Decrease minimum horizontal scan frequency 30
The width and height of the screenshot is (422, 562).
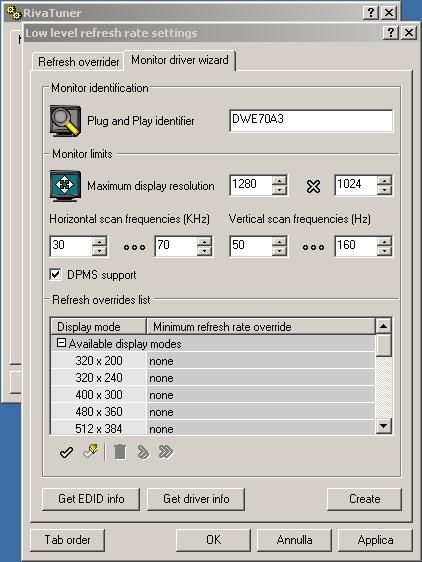coord(99,251)
